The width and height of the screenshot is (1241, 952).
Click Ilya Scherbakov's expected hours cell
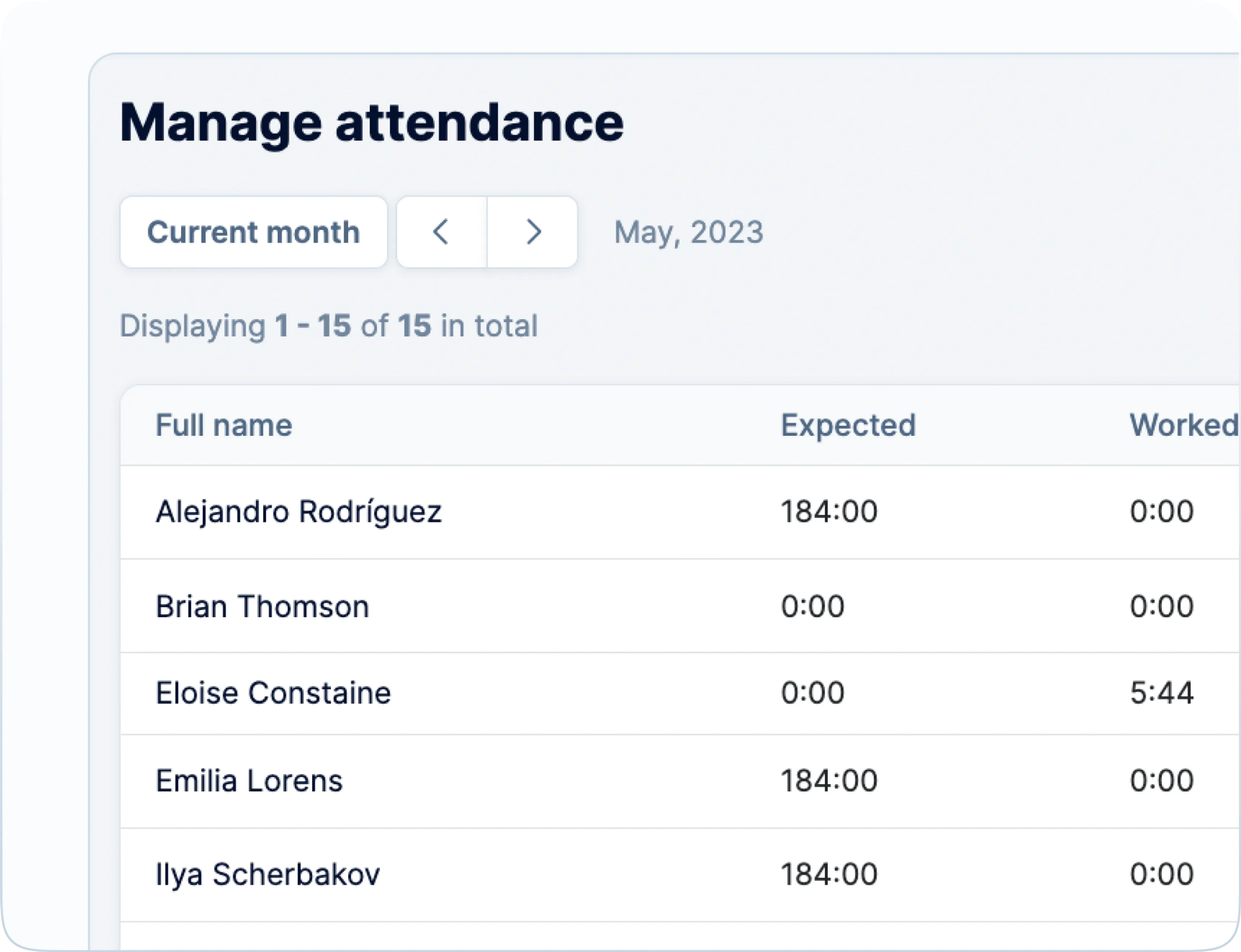click(x=829, y=875)
